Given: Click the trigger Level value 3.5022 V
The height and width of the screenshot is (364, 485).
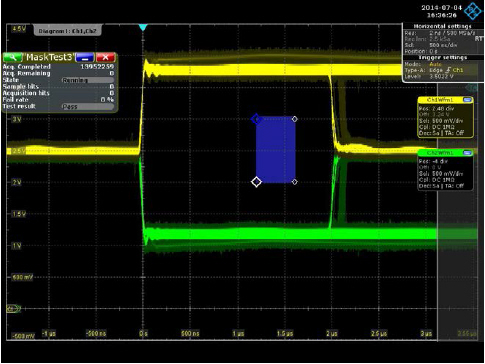Looking at the screenshot, I should pyautogui.click(x=441, y=76).
